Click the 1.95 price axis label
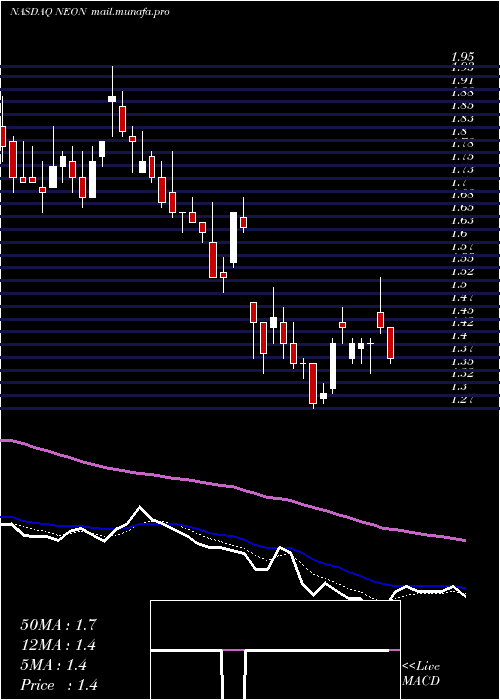Screen dimensions: 500x700 462,57
